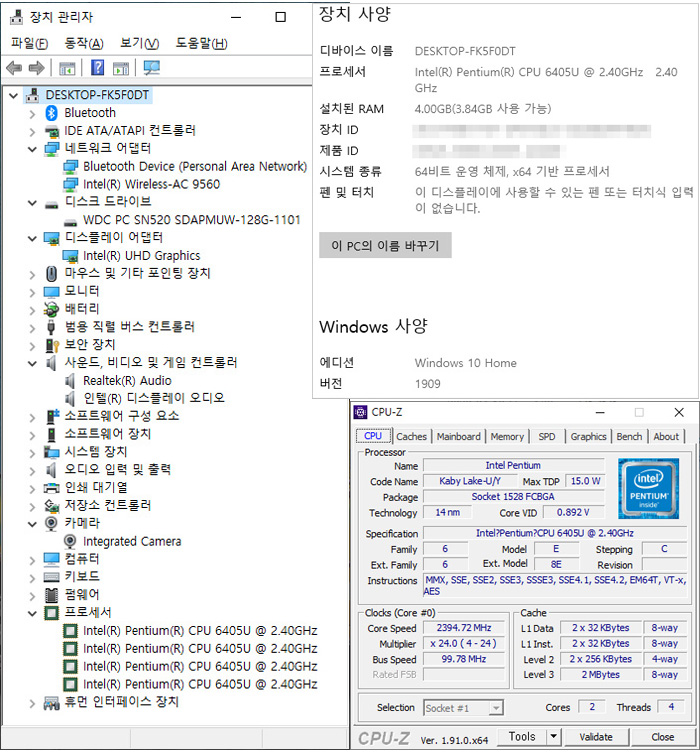Click the mouse icon beside 마우스 및 기타 포인팅 장치
700x754 pixels.
51,274
